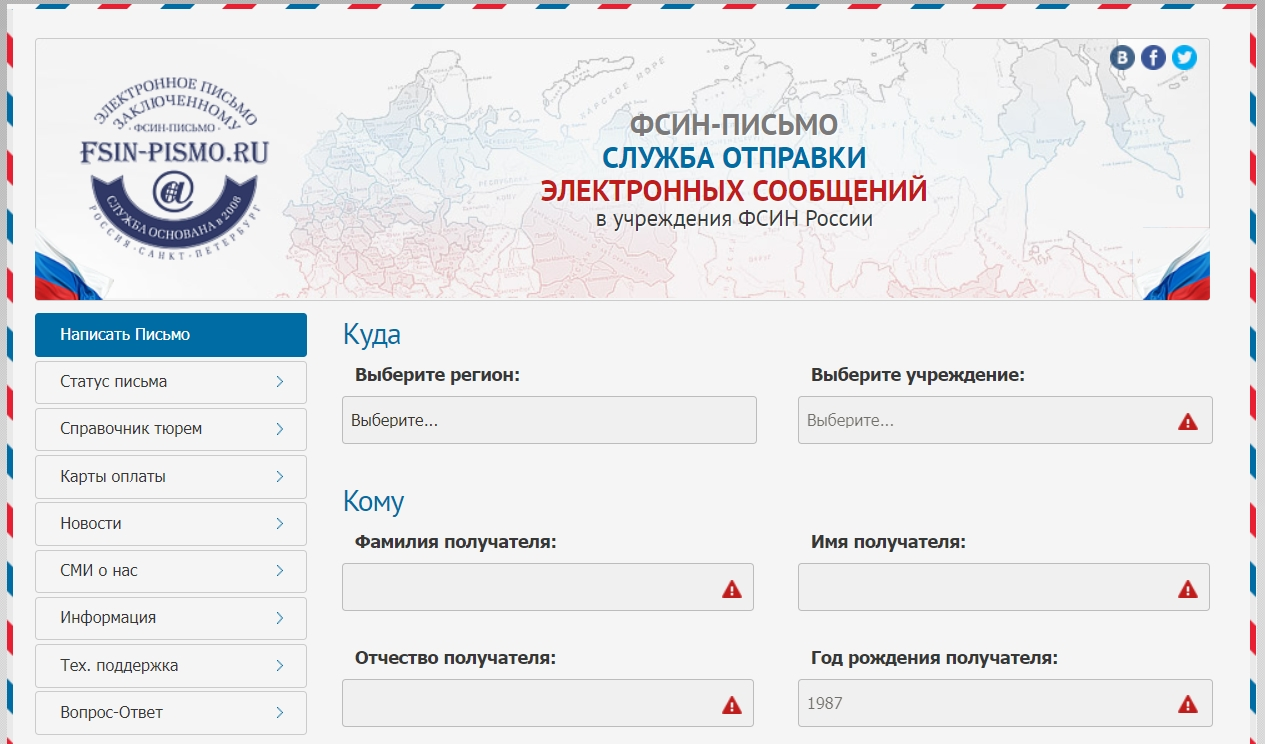Click the Фамилия получателя: label

click(455, 542)
